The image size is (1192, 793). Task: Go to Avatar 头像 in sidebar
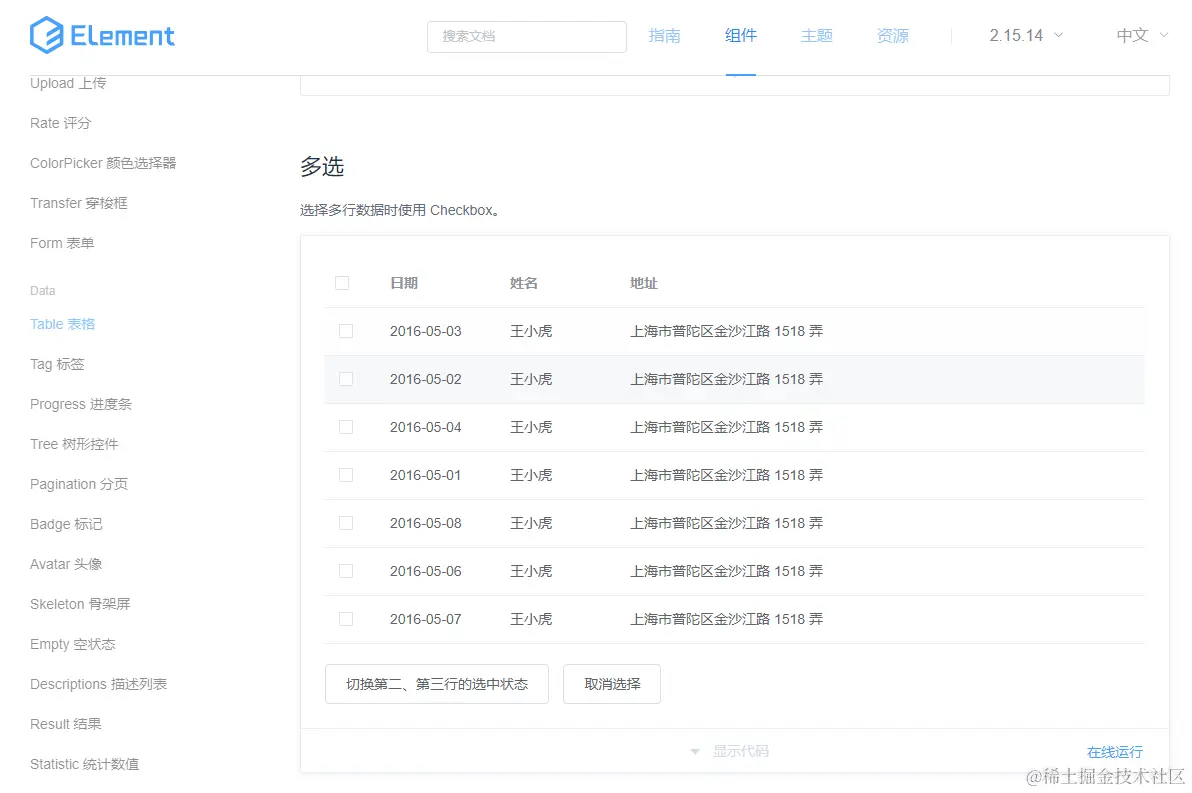coord(66,564)
